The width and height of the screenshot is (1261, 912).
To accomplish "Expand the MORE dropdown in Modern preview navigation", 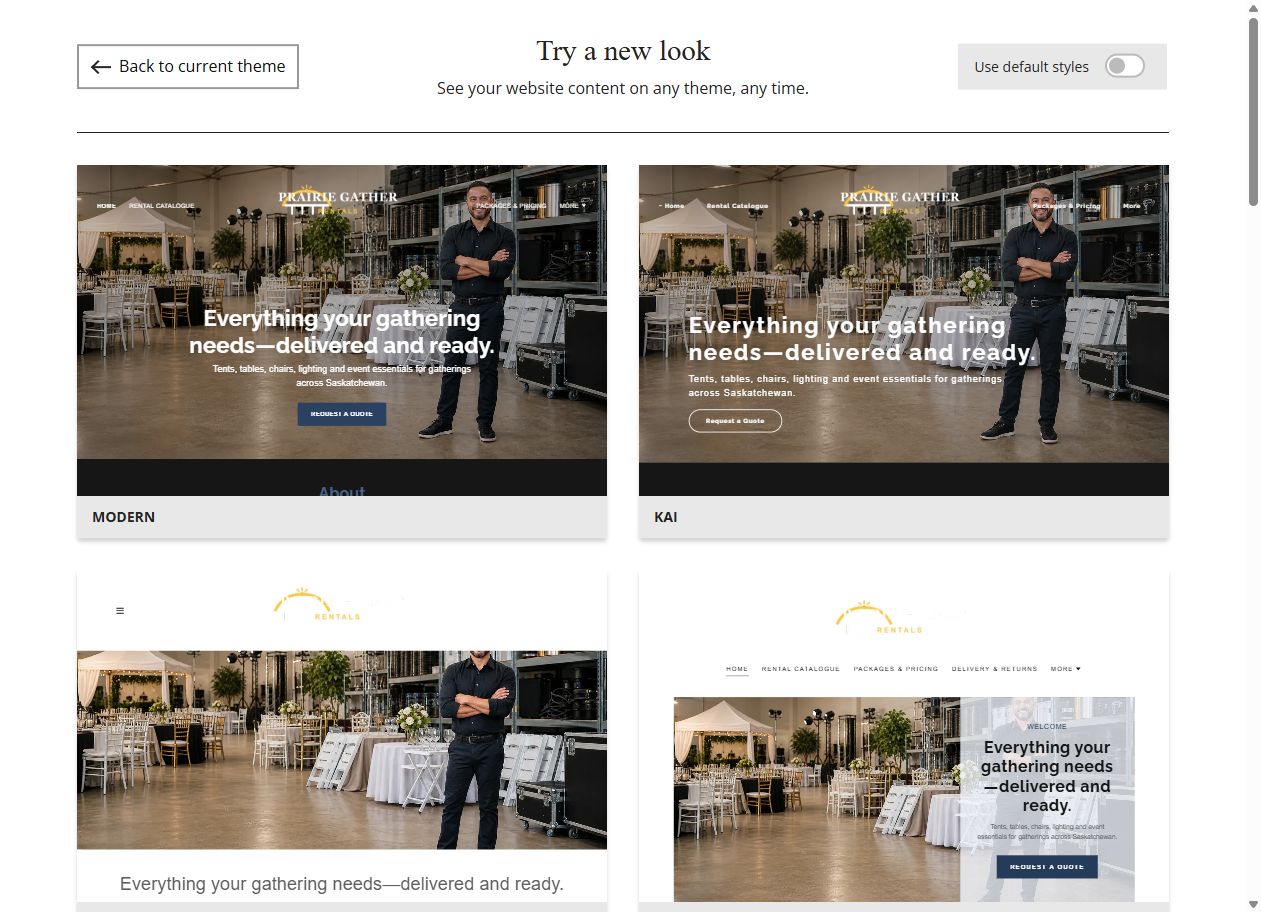I will (x=573, y=205).
